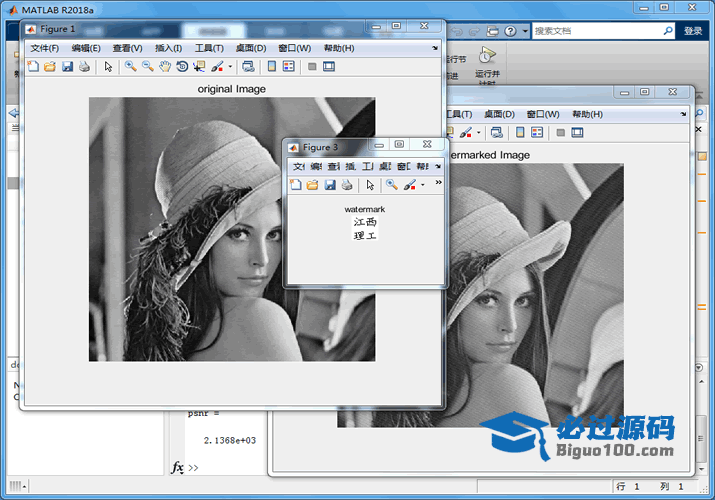The height and width of the screenshot is (500, 715).
Task: Click the fx function browser icon
Action: point(177,468)
